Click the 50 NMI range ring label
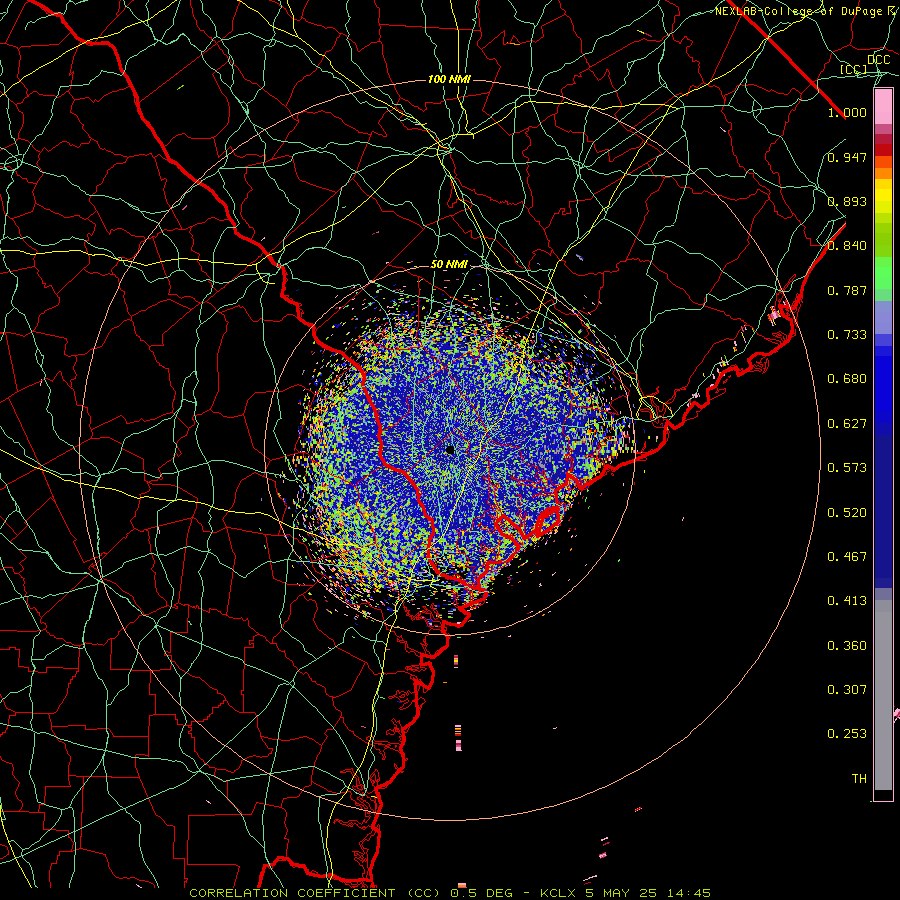 point(449,264)
